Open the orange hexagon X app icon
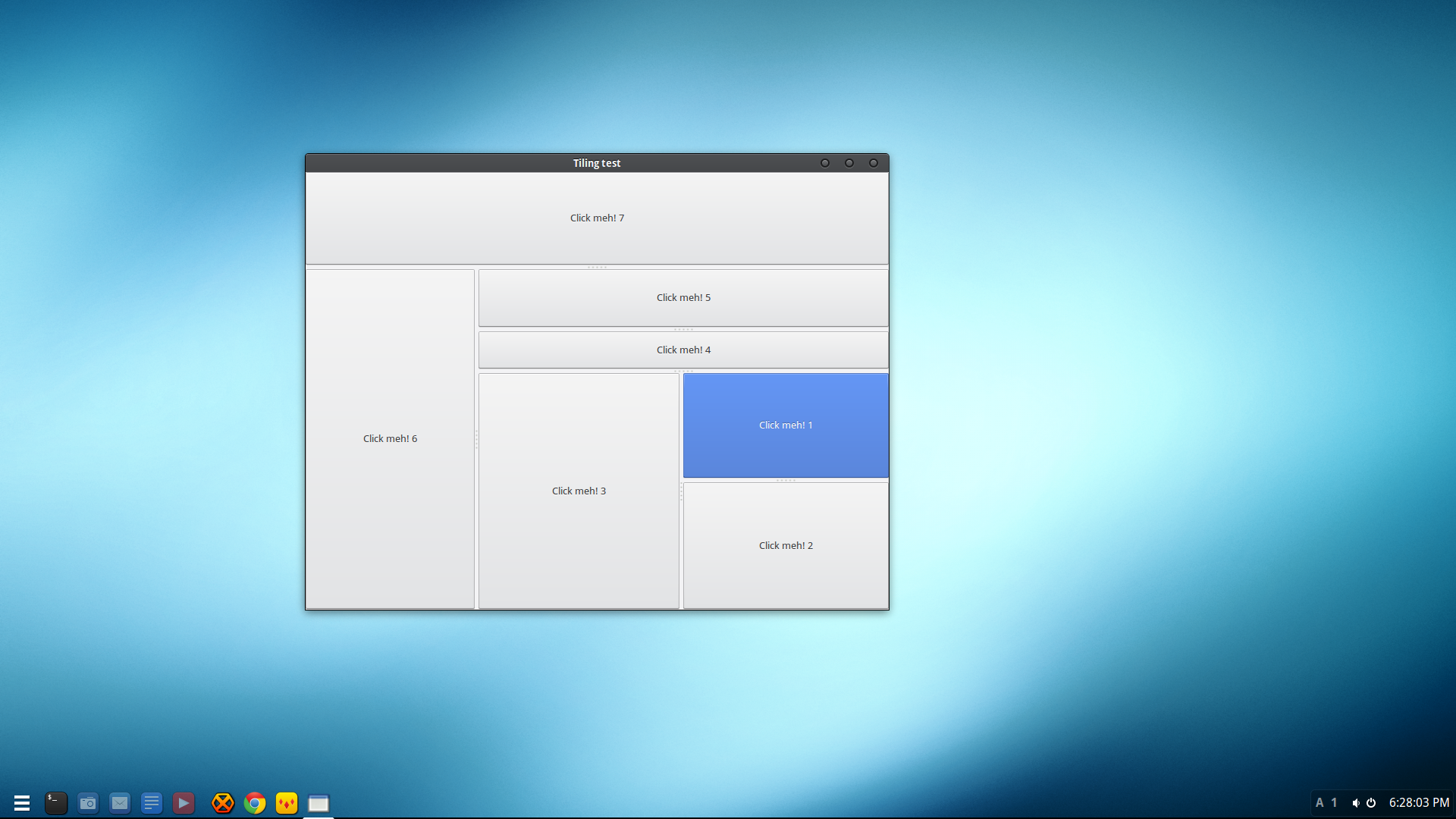 point(223,803)
